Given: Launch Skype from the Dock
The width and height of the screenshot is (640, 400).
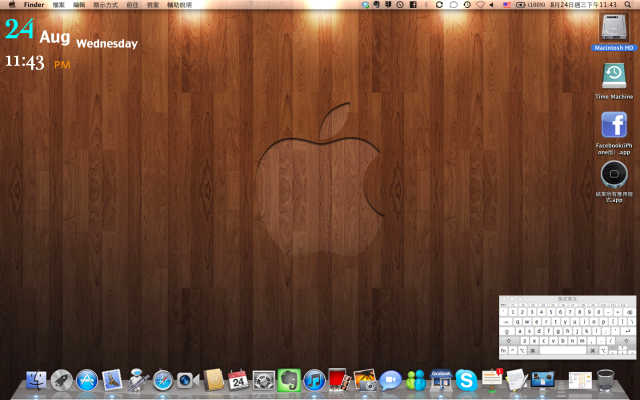Looking at the screenshot, I should [x=466, y=380].
